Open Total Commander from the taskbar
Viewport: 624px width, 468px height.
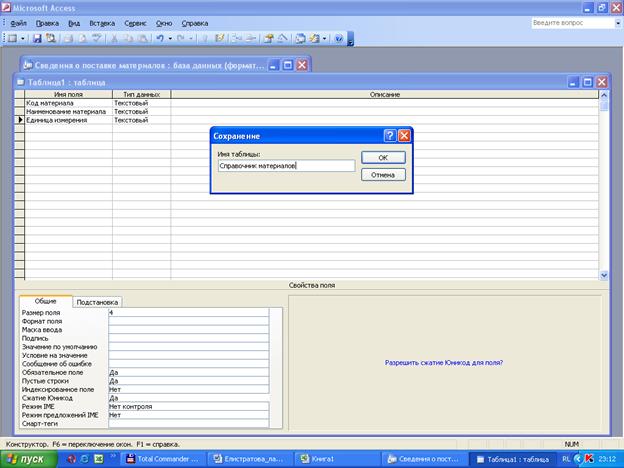click(163, 457)
